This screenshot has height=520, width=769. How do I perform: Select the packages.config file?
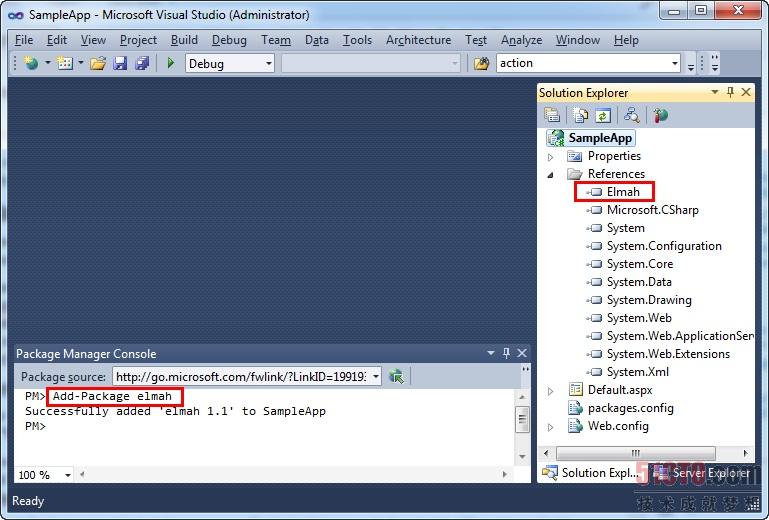pyautogui.click(x=631, y=408)
